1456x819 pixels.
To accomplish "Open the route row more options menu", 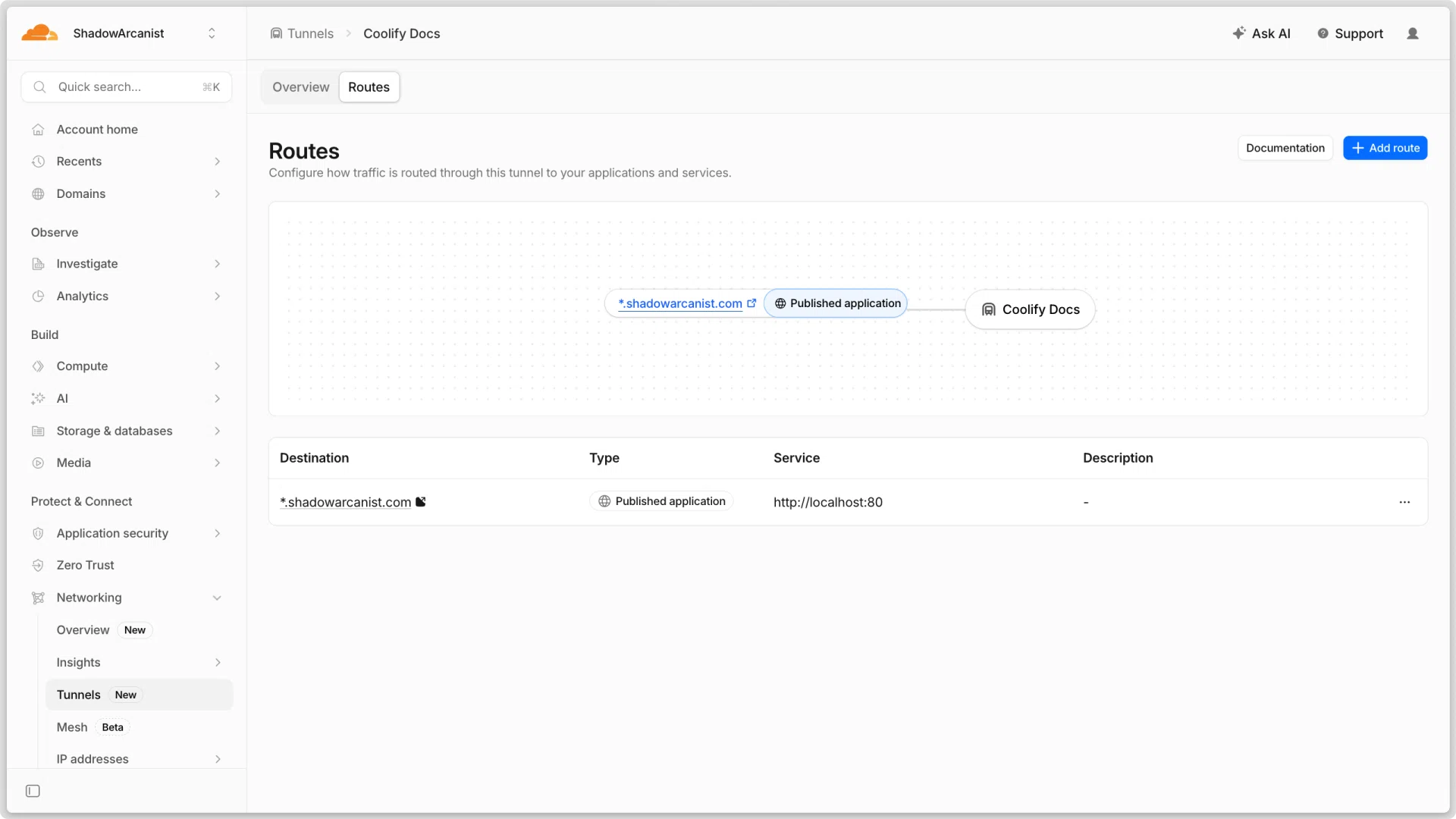I will pos(1404,502).
